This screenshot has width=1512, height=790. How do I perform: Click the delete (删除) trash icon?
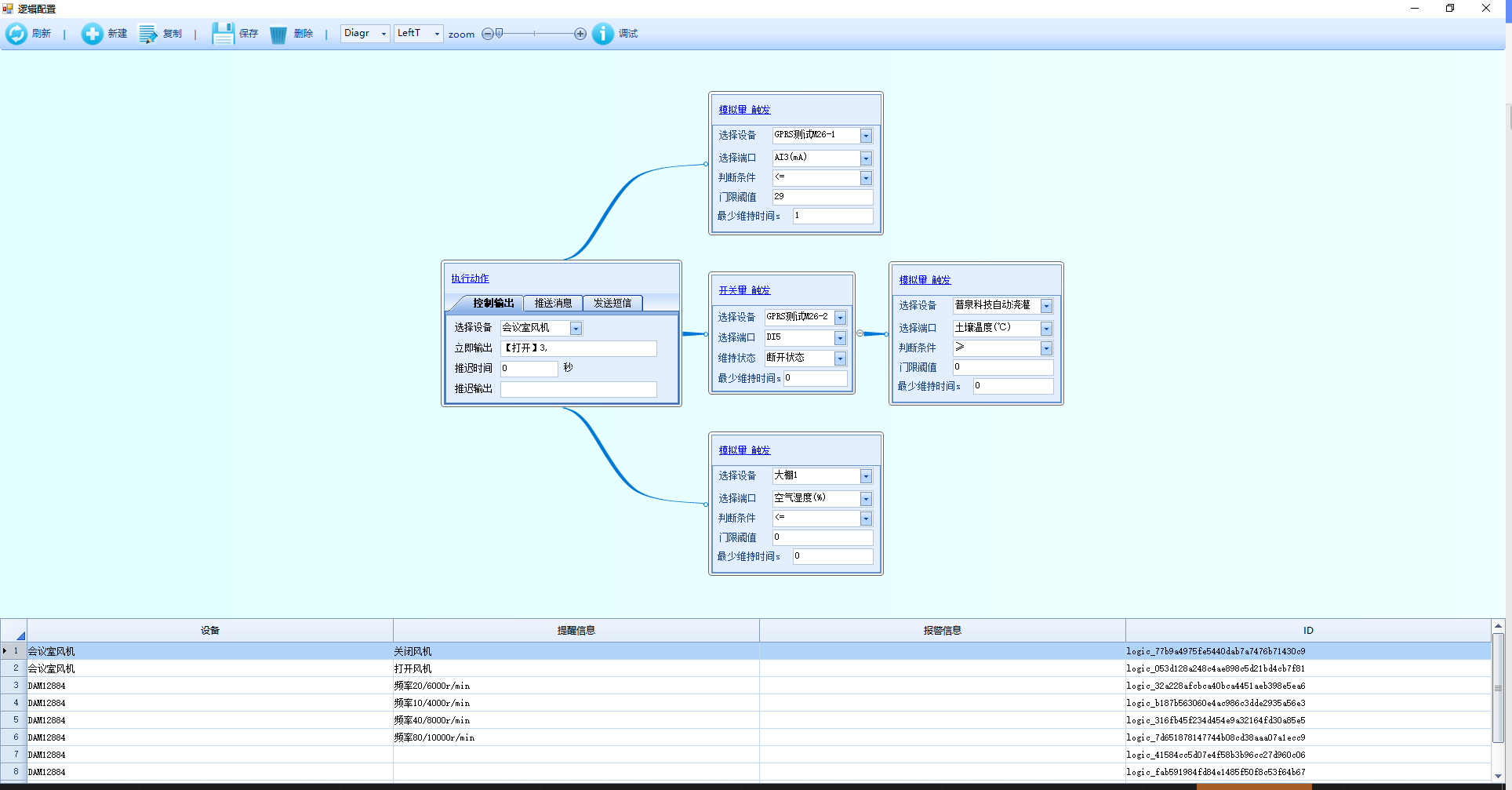278,35
